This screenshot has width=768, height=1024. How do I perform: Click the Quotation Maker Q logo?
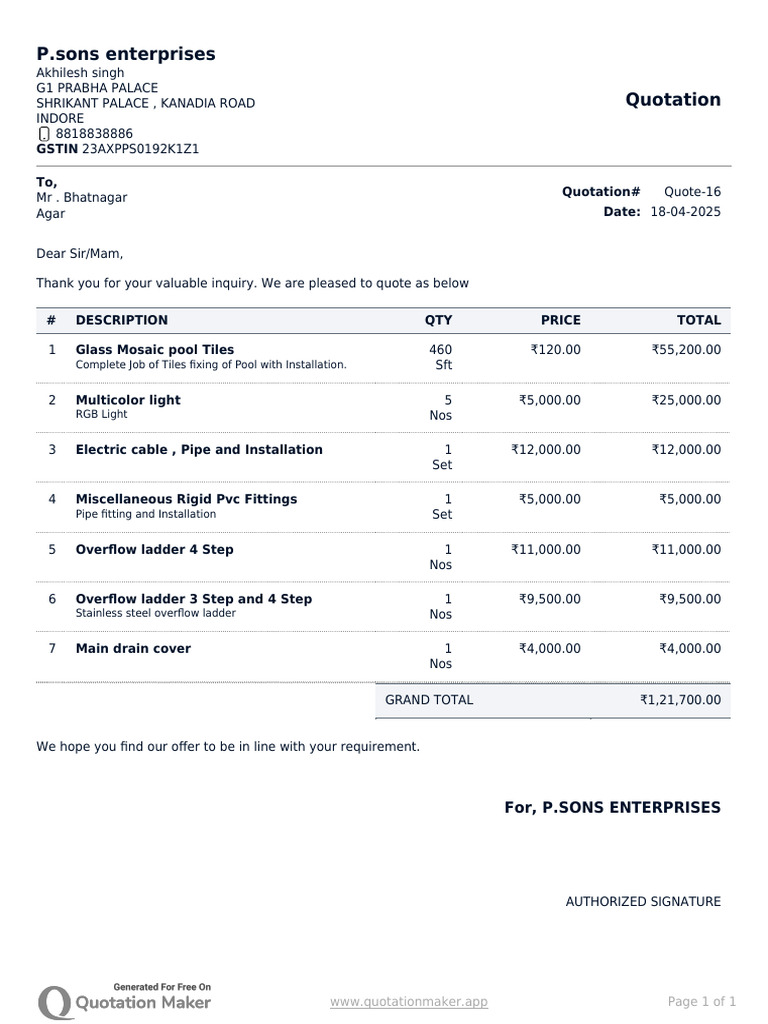[54, 1003]
